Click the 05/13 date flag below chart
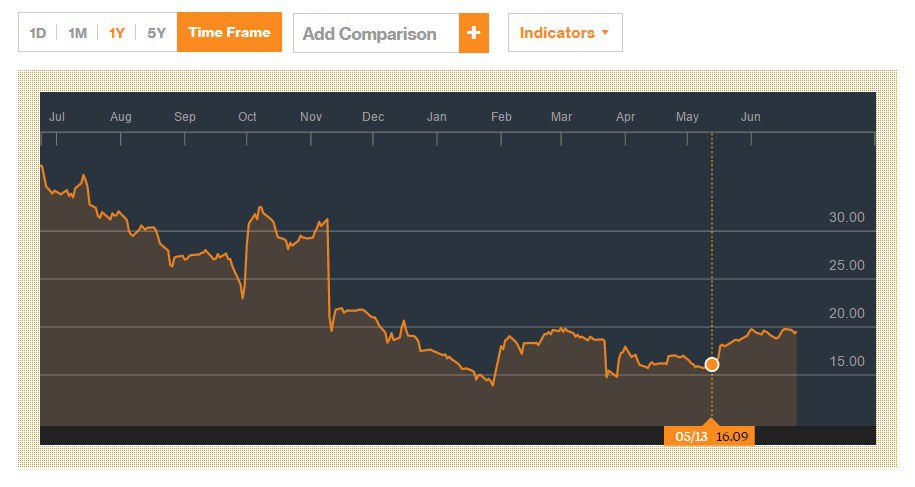This screenshot has height=487, width=915. (689, 436)
